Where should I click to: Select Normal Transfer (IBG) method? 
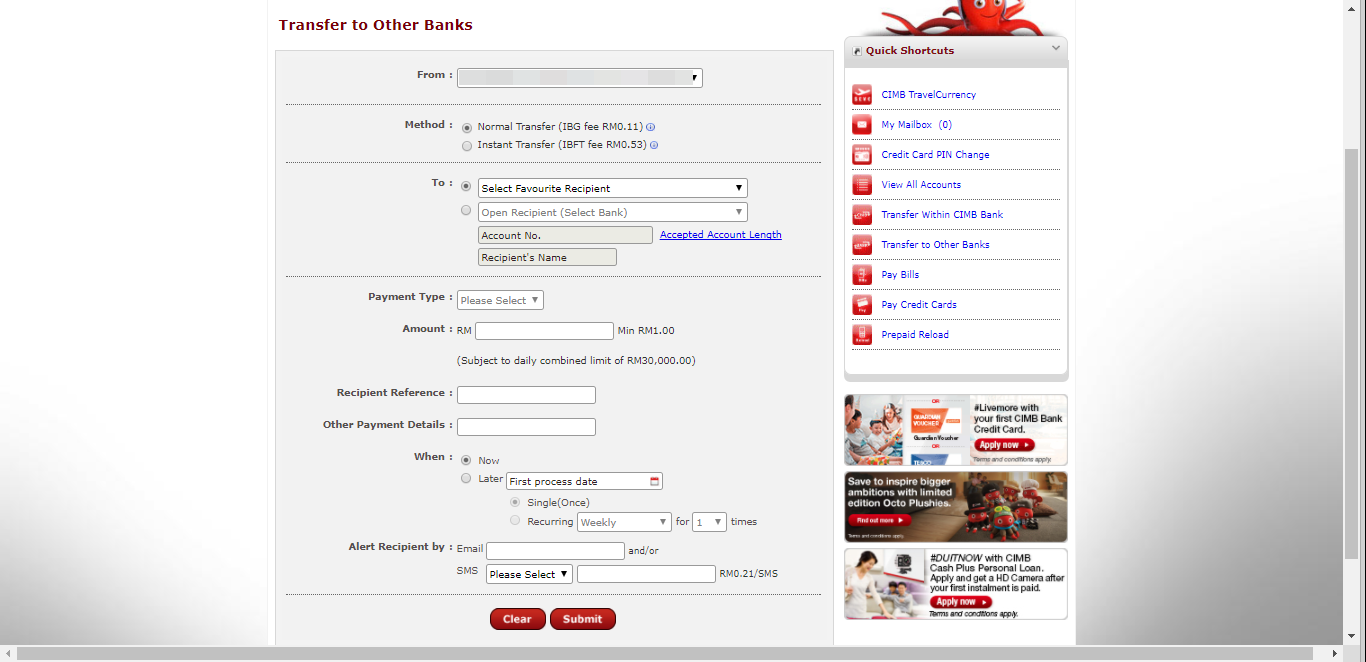(467, 127)
